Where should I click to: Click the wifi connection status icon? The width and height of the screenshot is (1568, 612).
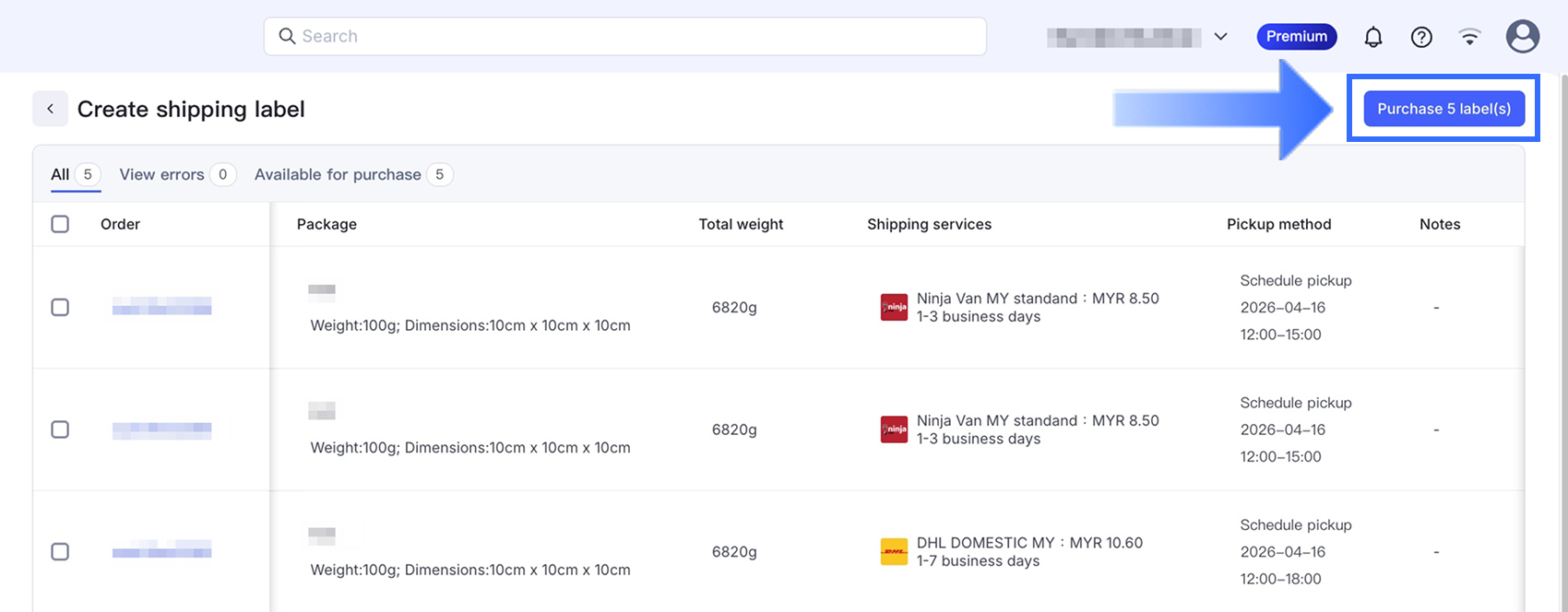coord(1469,37)
